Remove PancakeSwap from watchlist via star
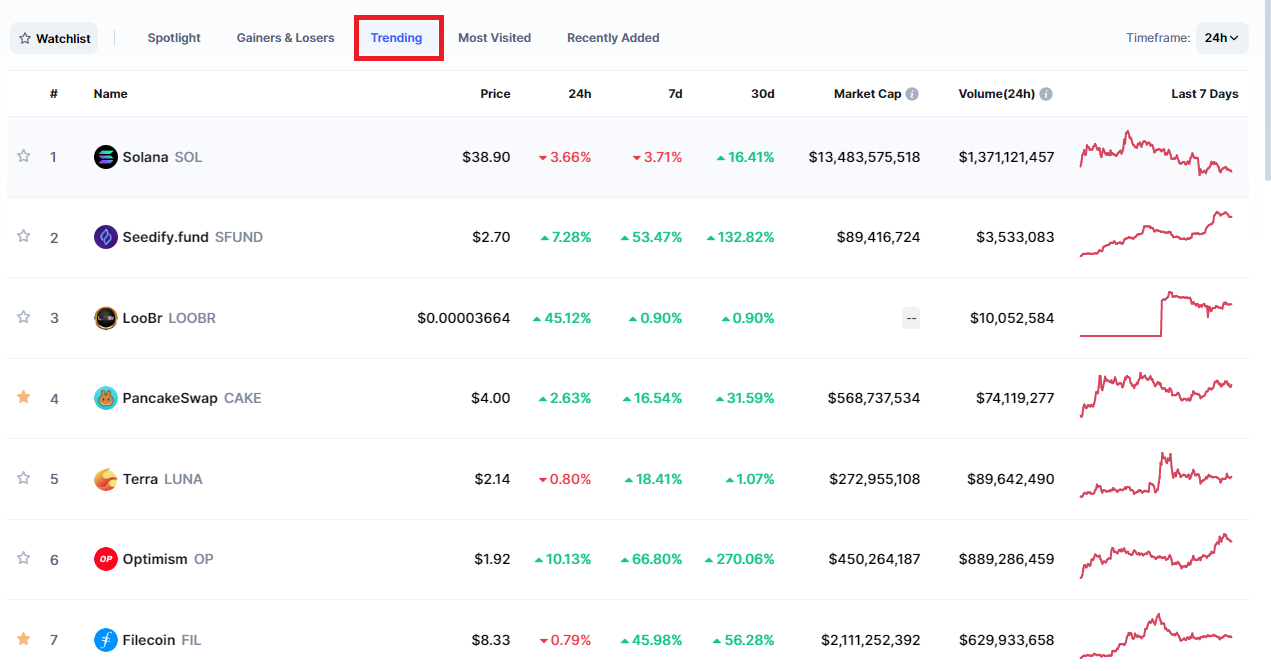Image resolution: width=1271 pixels, height=671 pixels. (x=24, y=397)
